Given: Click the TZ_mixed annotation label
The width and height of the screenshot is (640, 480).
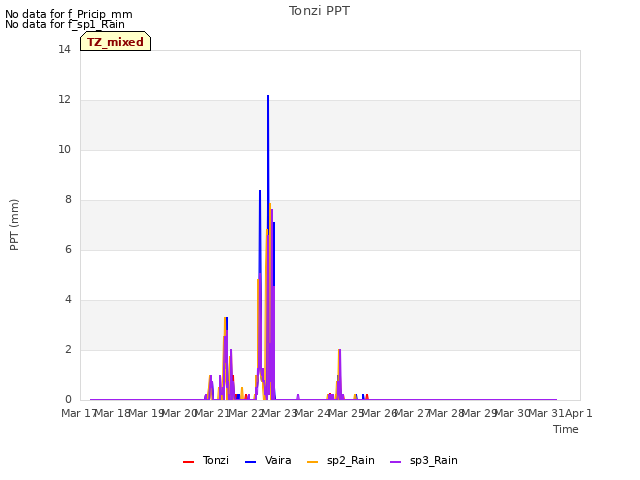Looking at the screenshot, I should pyautogui.click(x=116, y=41).
